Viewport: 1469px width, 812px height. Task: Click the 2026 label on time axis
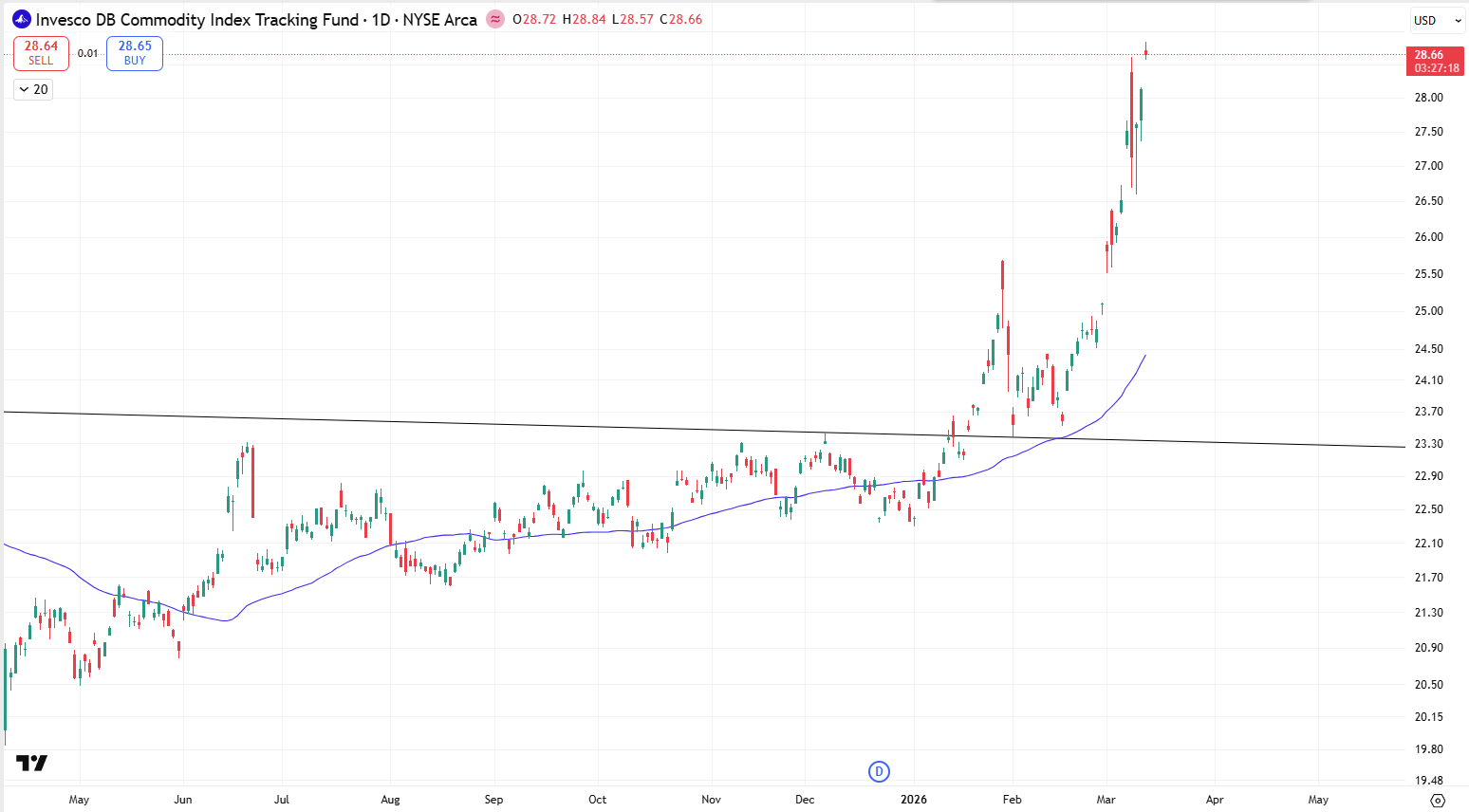[914, 800]
